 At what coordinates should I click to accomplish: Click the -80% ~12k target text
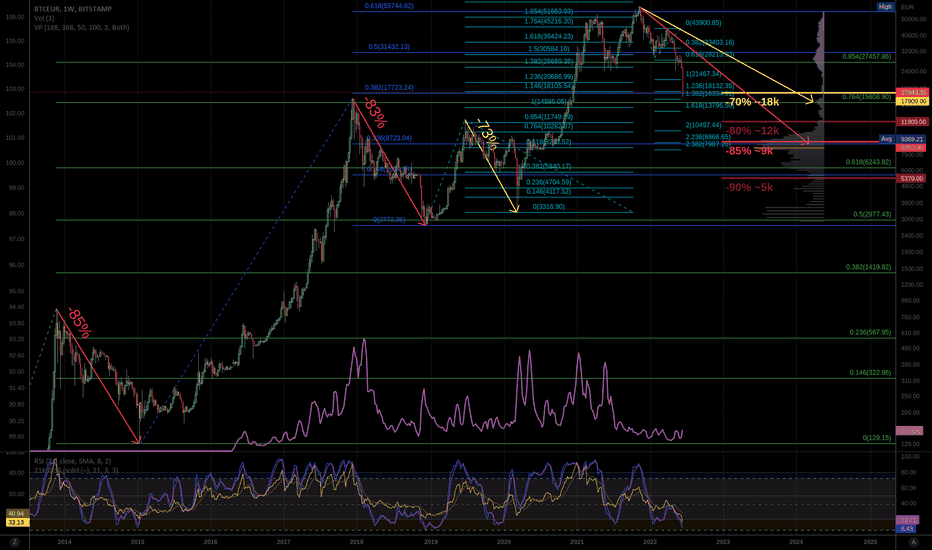click(x=752, y=131)
